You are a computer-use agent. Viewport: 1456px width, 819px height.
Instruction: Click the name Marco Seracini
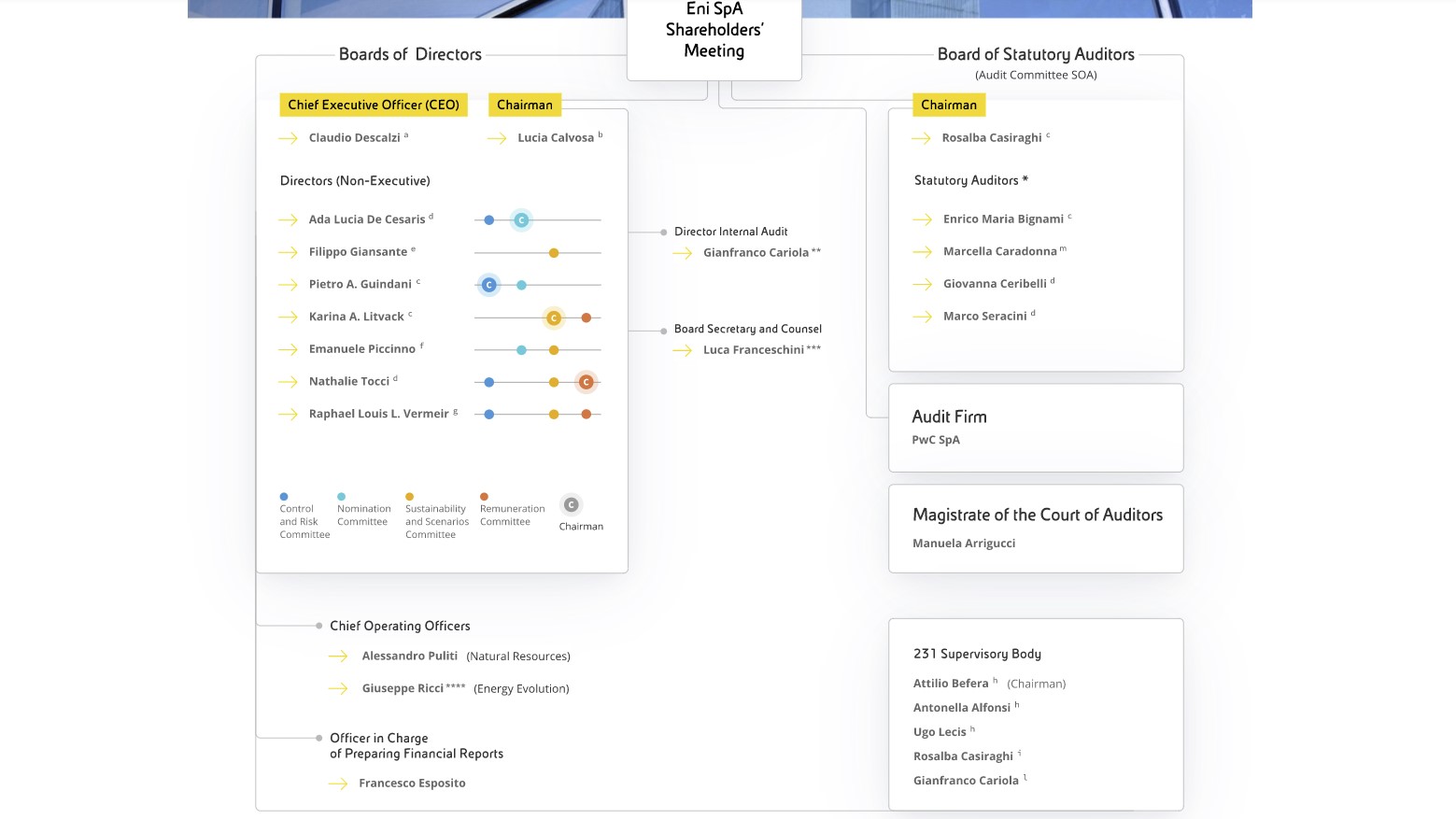tap(985, 317)
